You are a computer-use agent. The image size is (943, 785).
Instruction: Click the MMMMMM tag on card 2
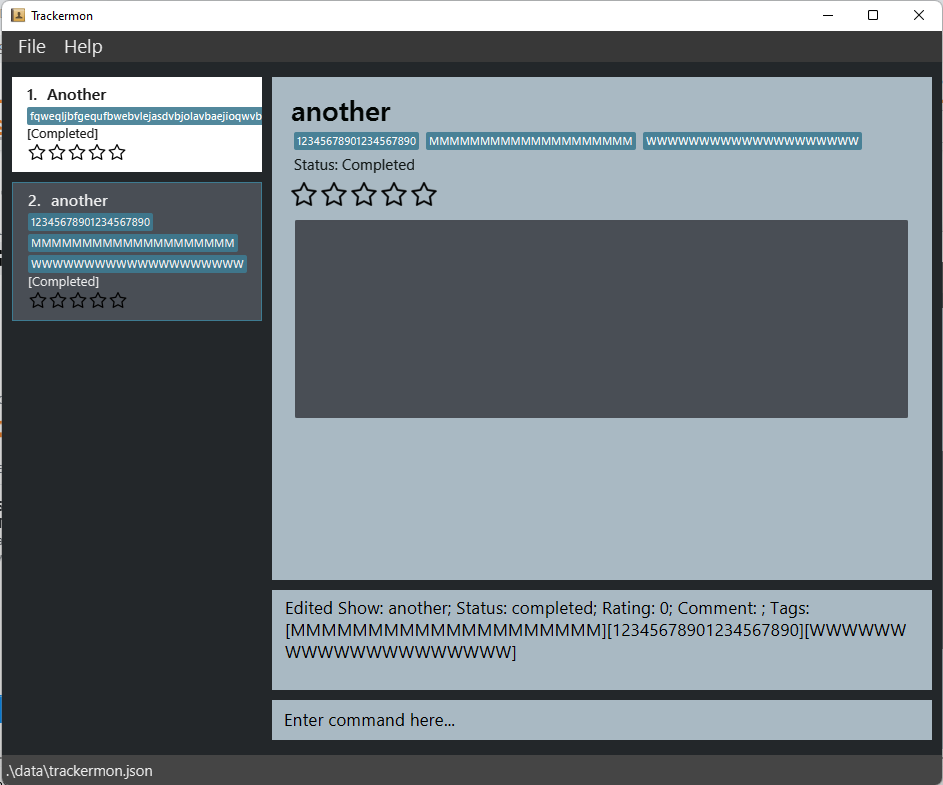click(133, 243)
